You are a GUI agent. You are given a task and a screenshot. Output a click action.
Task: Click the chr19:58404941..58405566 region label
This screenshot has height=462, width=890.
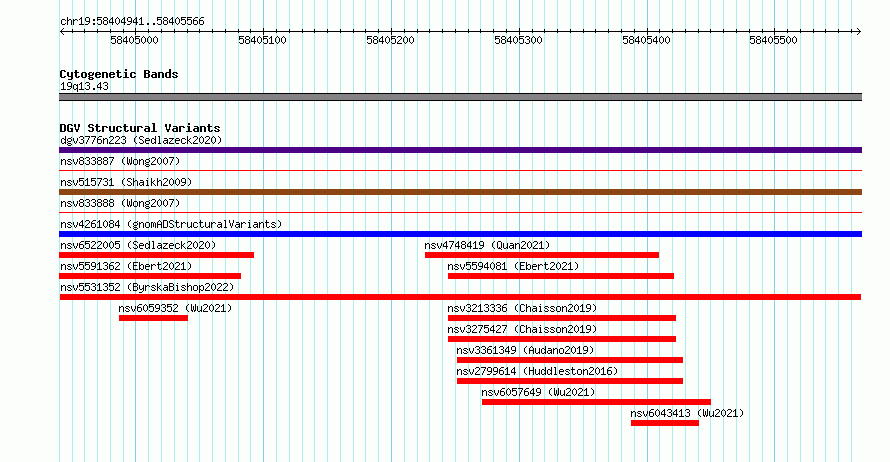(x=132, y=22)
